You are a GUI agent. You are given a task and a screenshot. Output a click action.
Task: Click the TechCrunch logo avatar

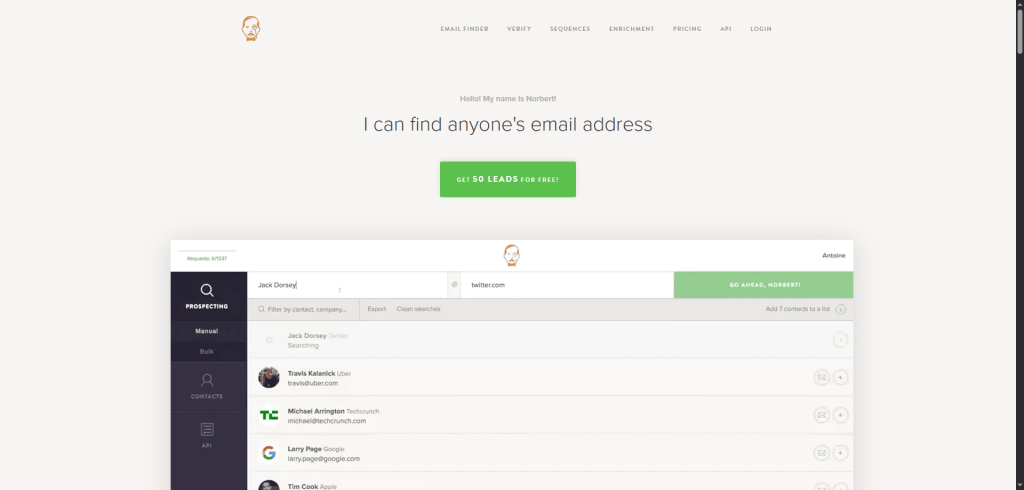pos(268,415)
